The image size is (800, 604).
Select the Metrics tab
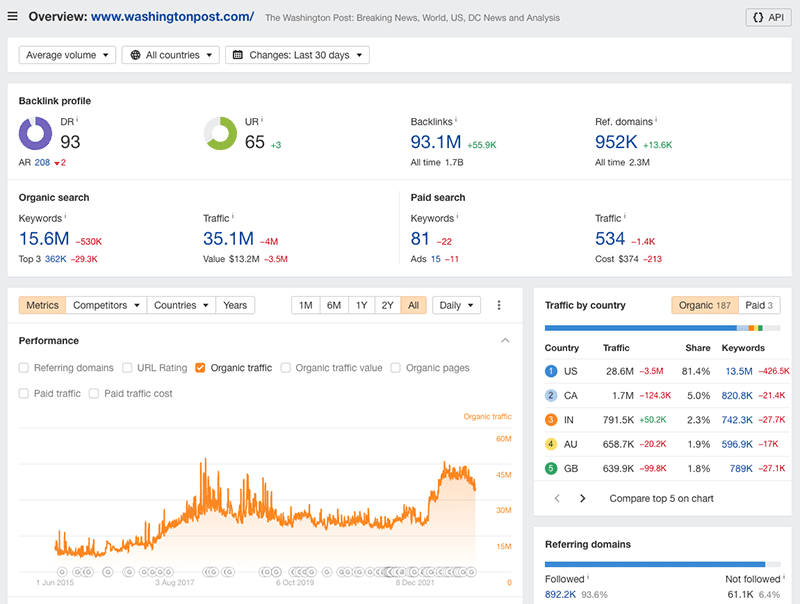pyautogui.click(x=42, y=305)
